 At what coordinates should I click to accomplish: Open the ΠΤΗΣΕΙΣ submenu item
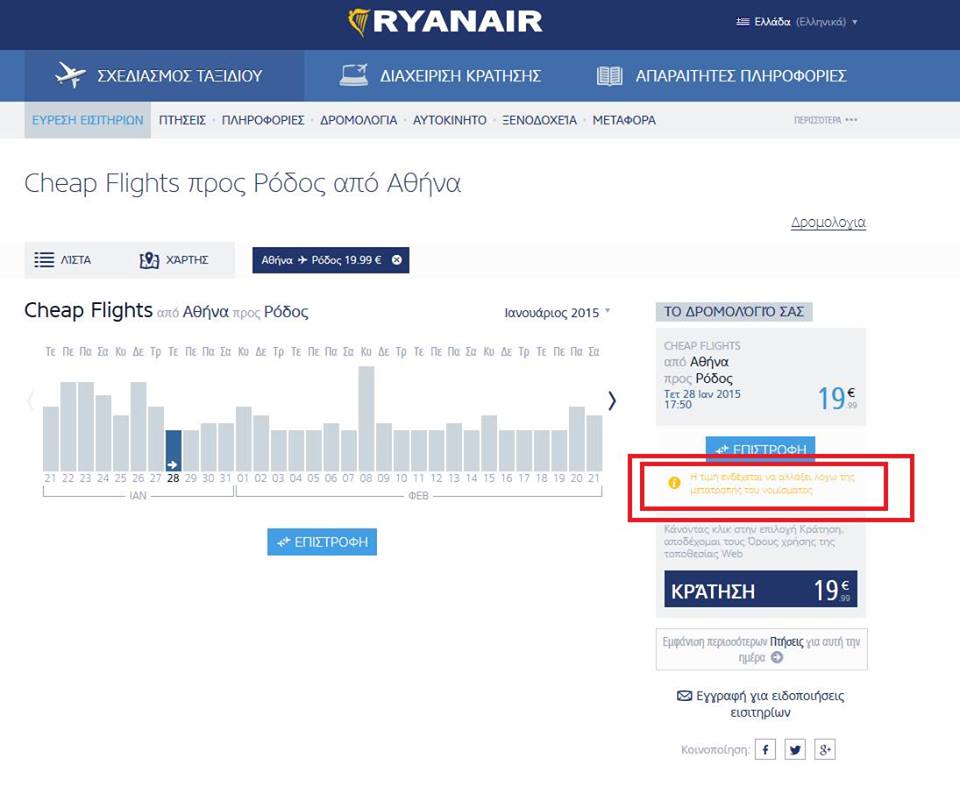coord(182,120)
